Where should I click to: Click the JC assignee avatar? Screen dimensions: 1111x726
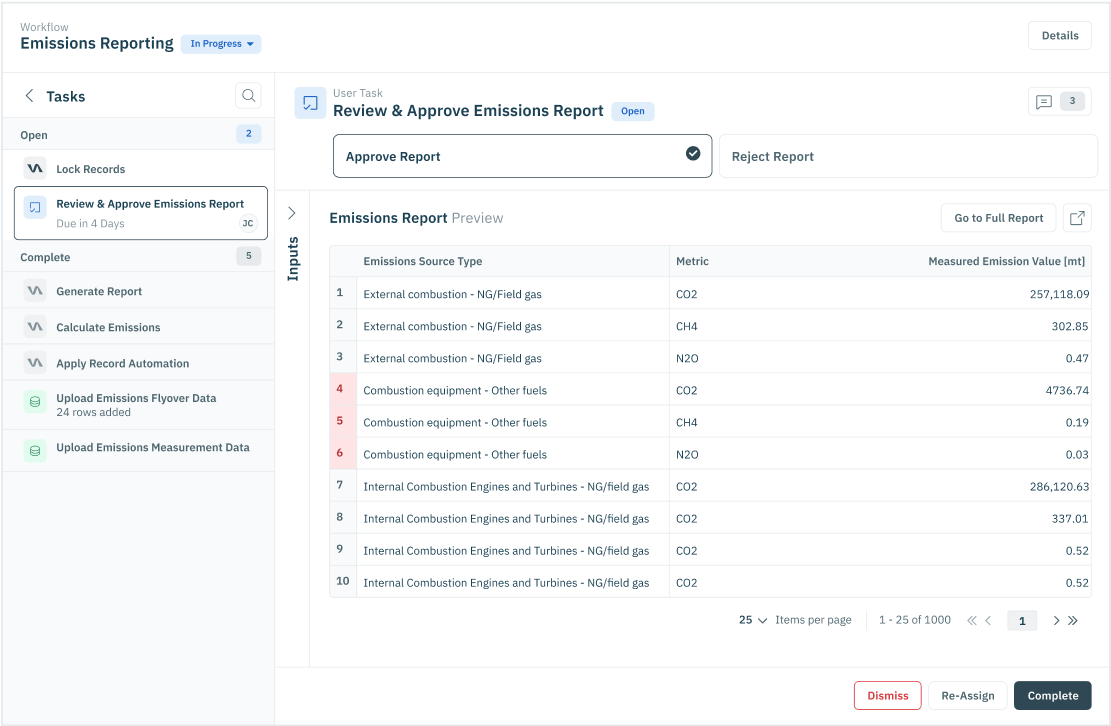(x=248, y=223)
